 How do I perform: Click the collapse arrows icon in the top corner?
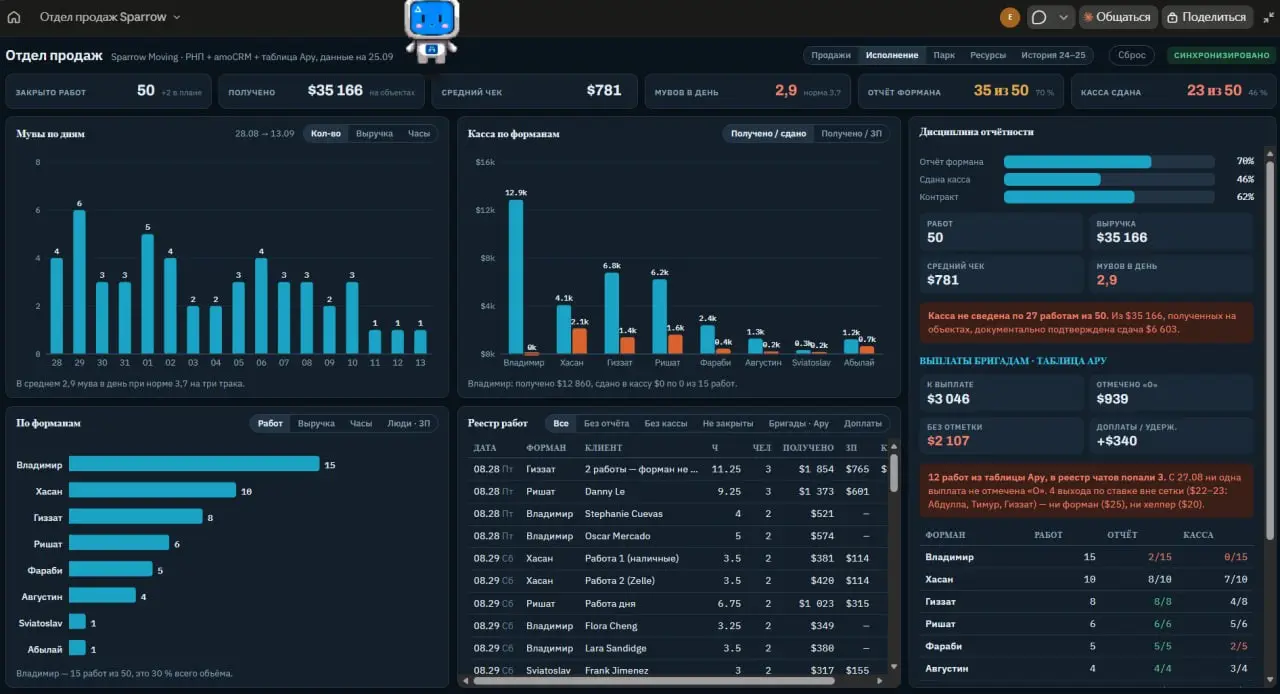tap(1269, 17)
